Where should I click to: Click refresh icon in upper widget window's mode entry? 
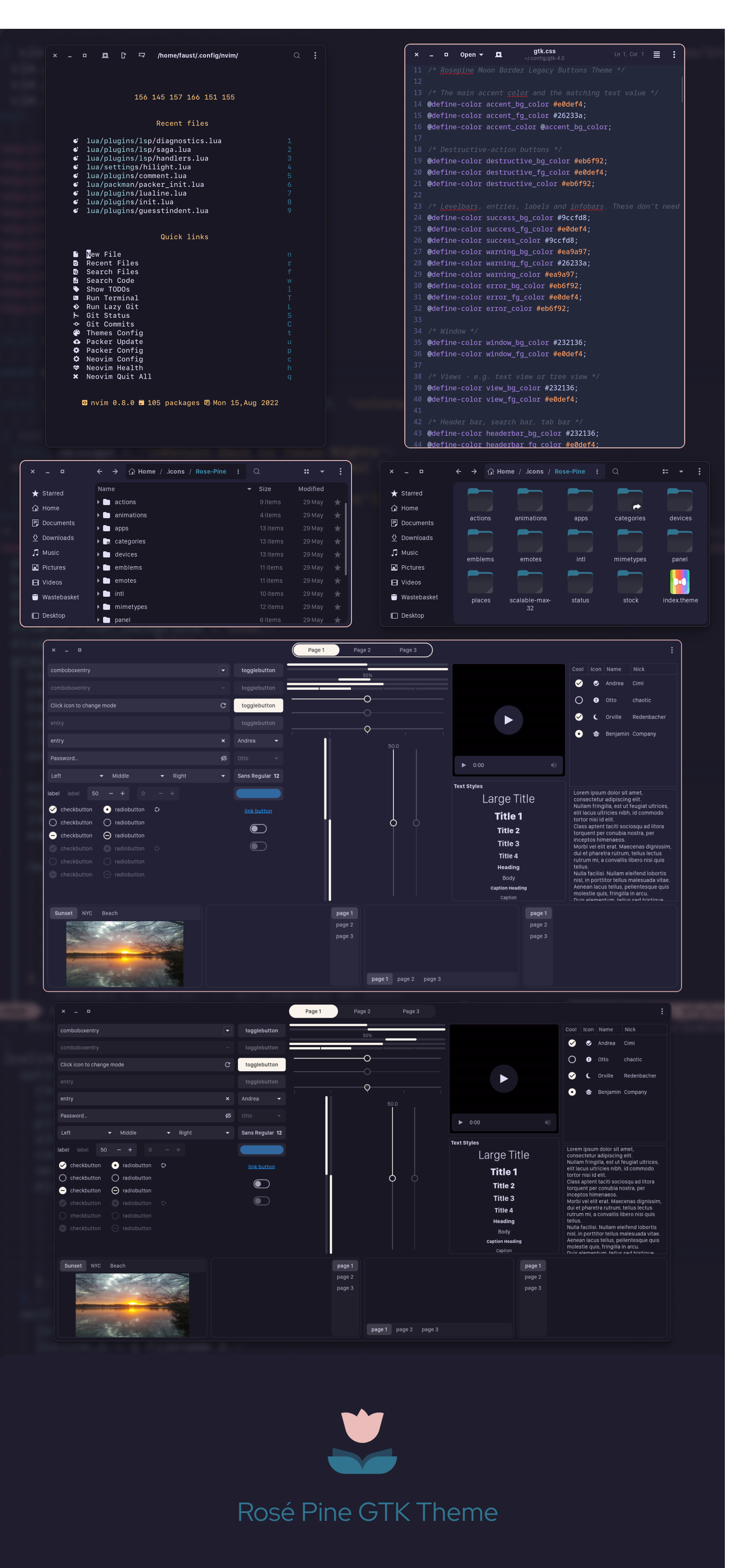(223, 705)
